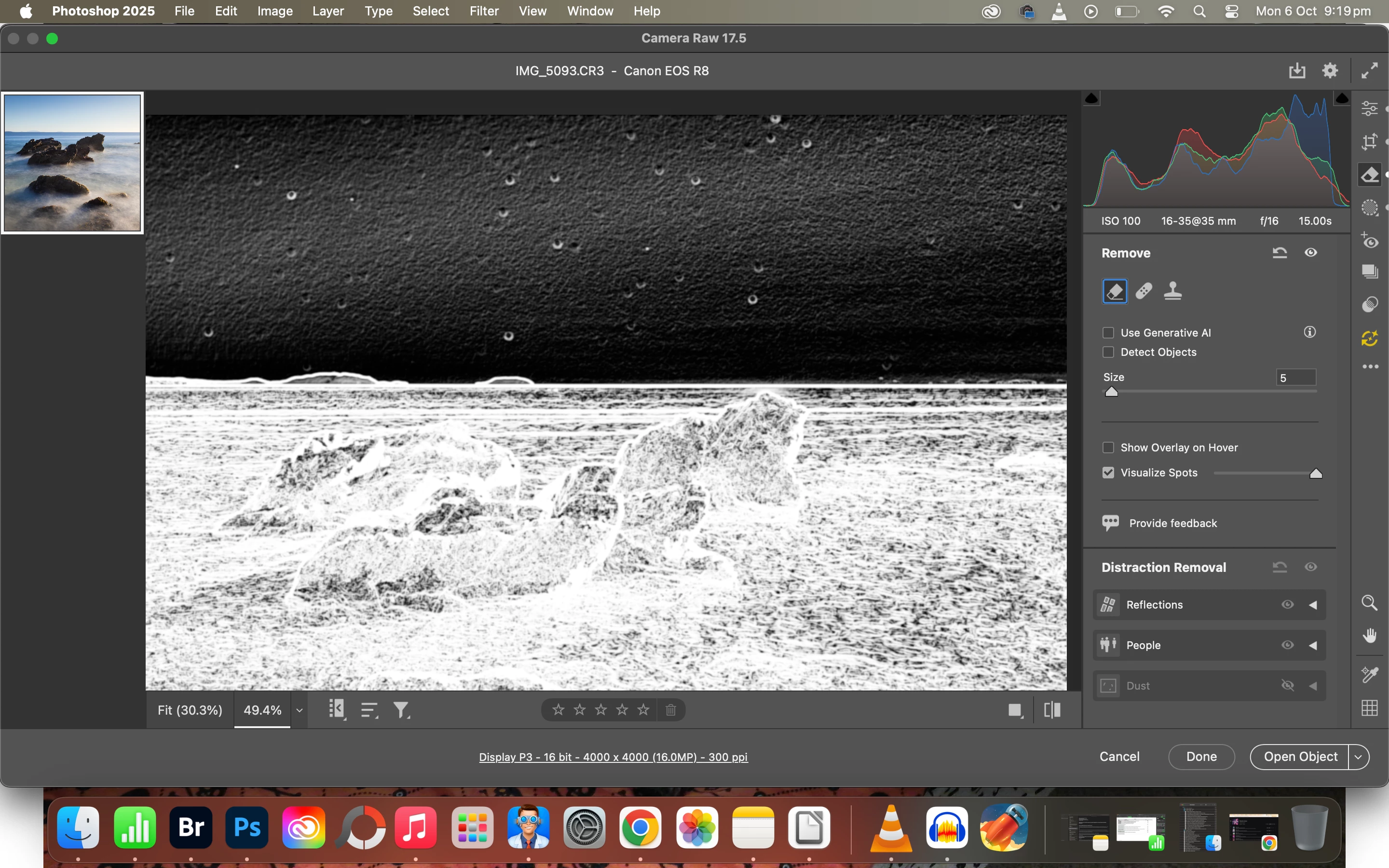
Task: Enable Detect Objects checkbox
Action: click(1108, 352)
